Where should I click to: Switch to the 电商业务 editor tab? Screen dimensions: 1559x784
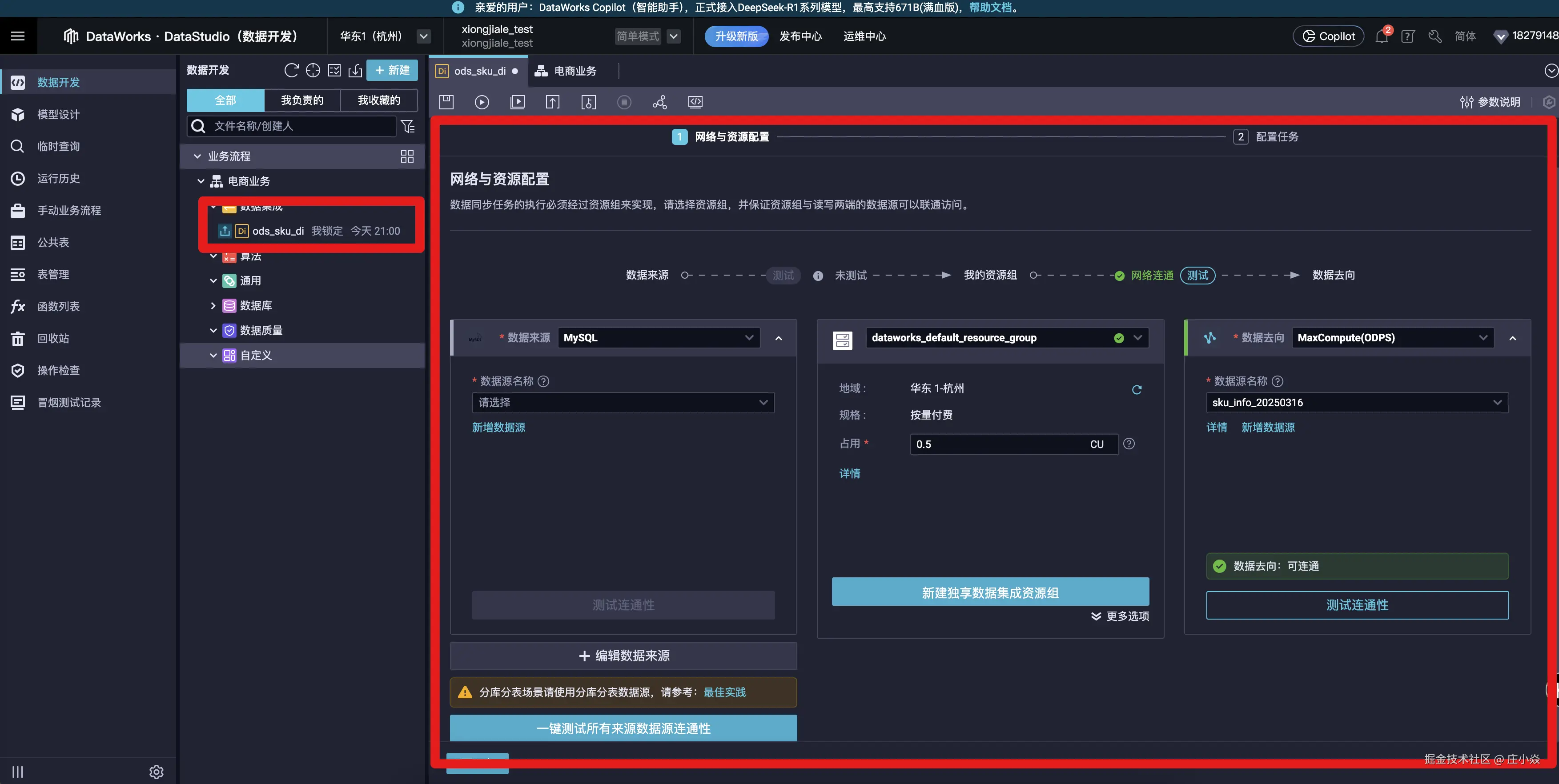(x=567, y=71)
